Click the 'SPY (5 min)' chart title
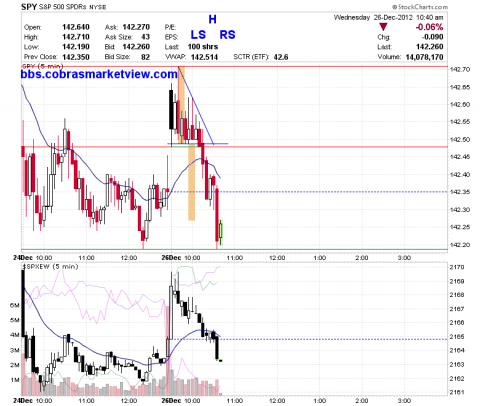480x406 pixels. 42,66
